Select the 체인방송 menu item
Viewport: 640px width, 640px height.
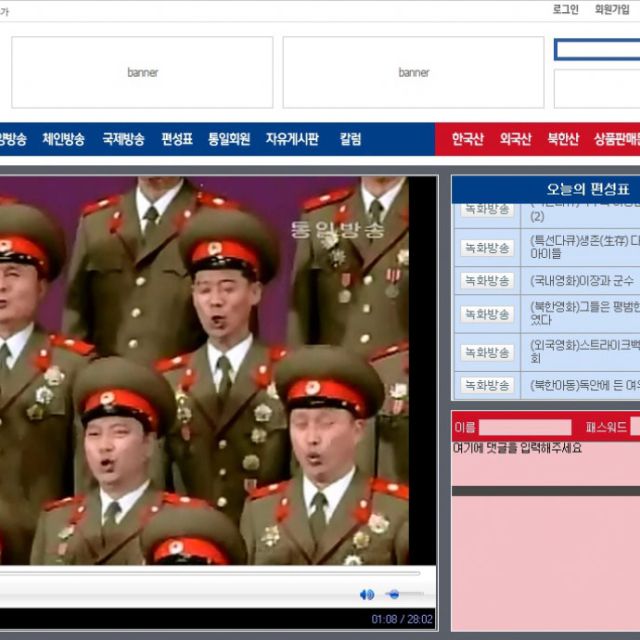click(64, 139)
